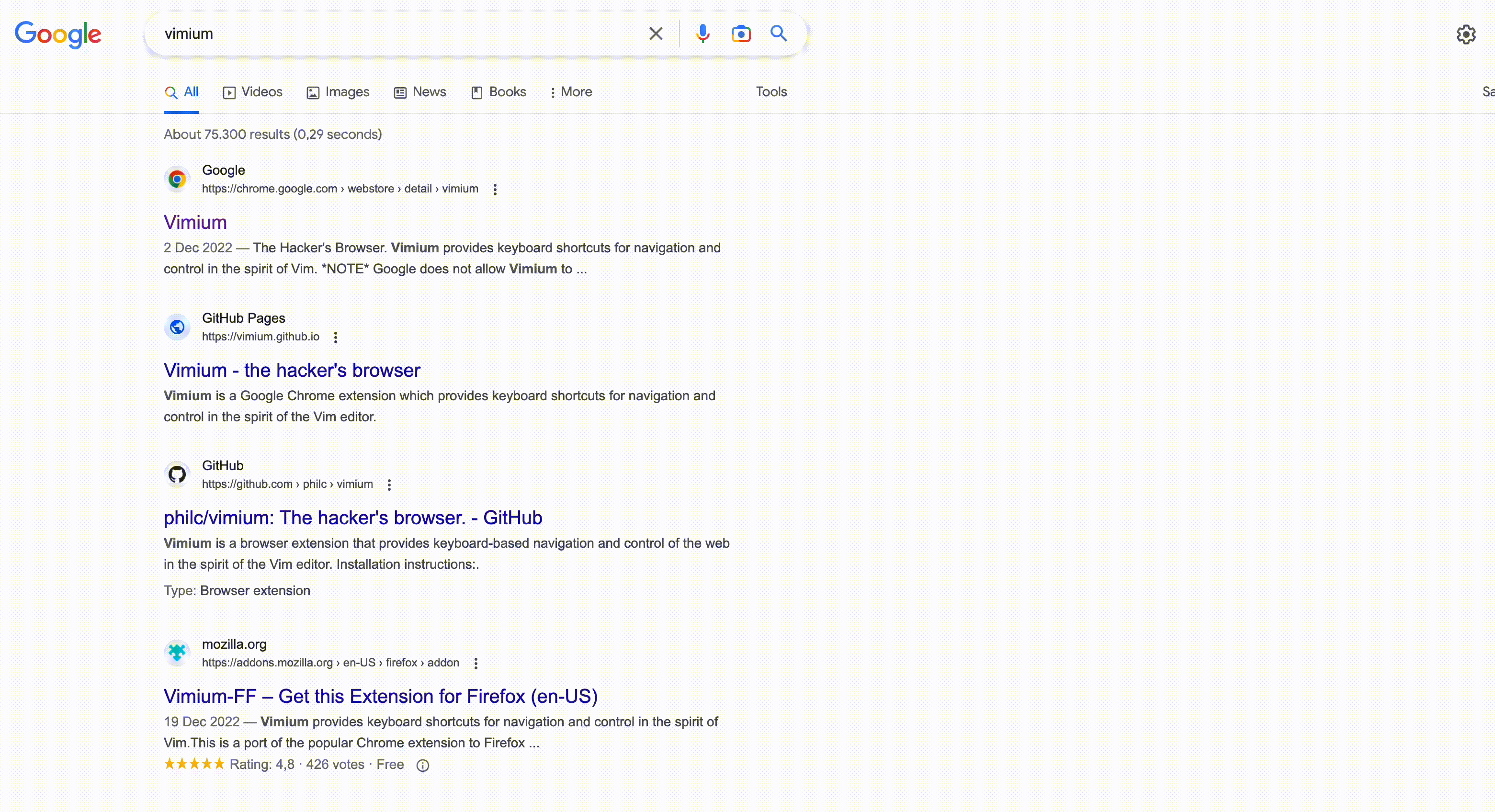Clear the search query with X
1495x812 pixels.
pyautogui.click(x=656, y=34)
